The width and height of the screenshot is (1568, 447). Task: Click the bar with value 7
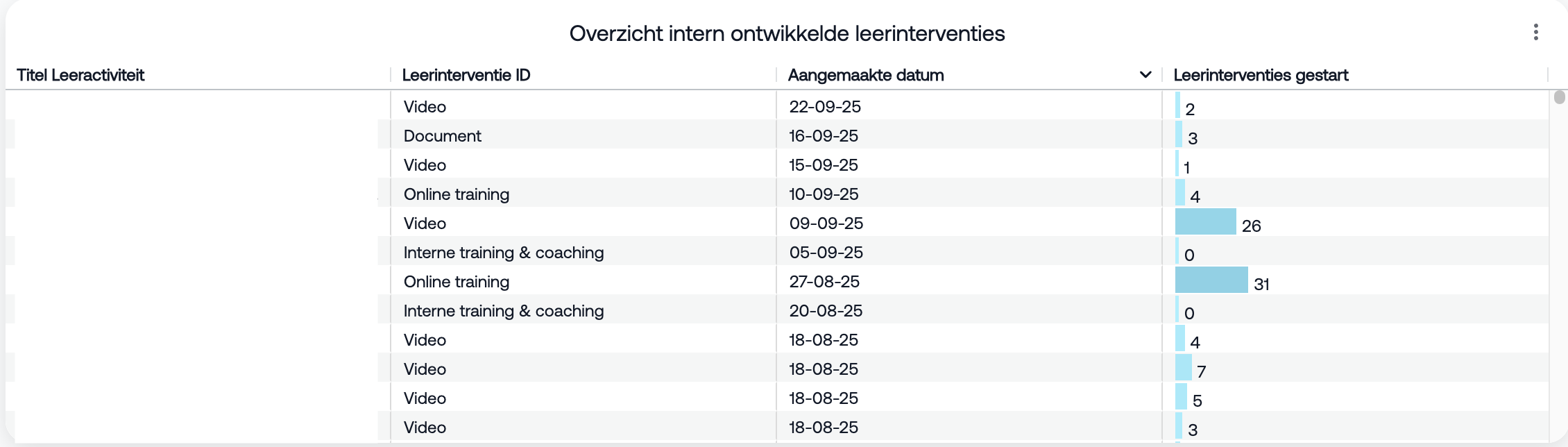[1183, 368]
